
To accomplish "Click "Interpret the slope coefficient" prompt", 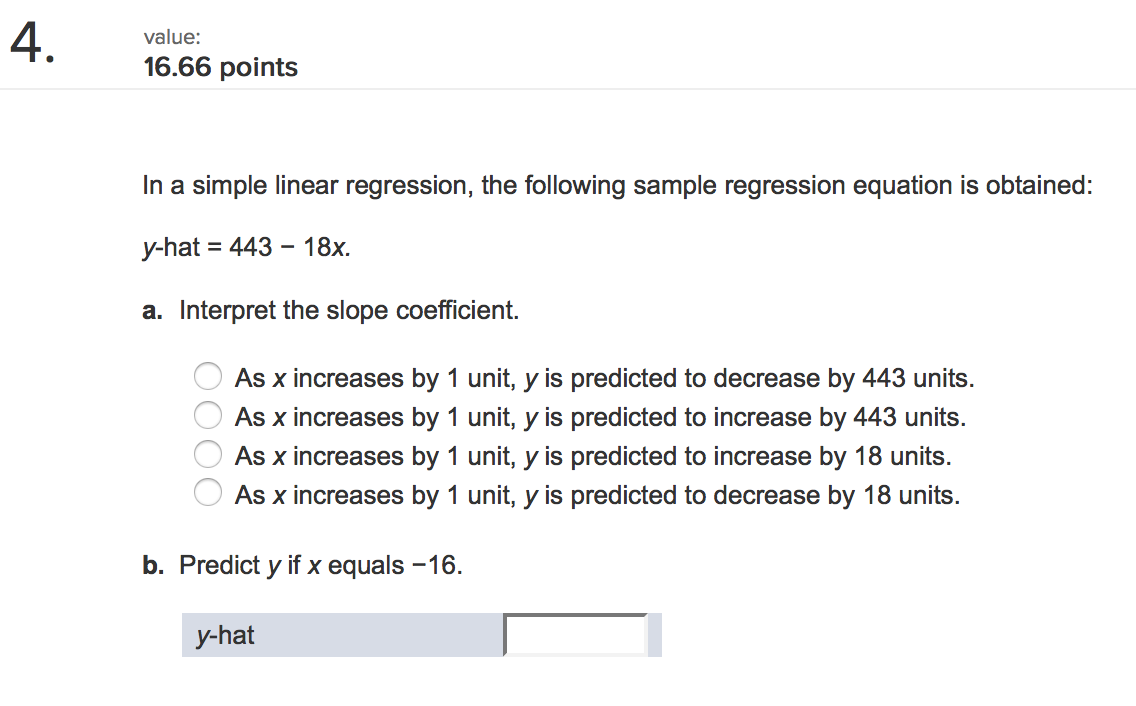I will tap(349, 310).
